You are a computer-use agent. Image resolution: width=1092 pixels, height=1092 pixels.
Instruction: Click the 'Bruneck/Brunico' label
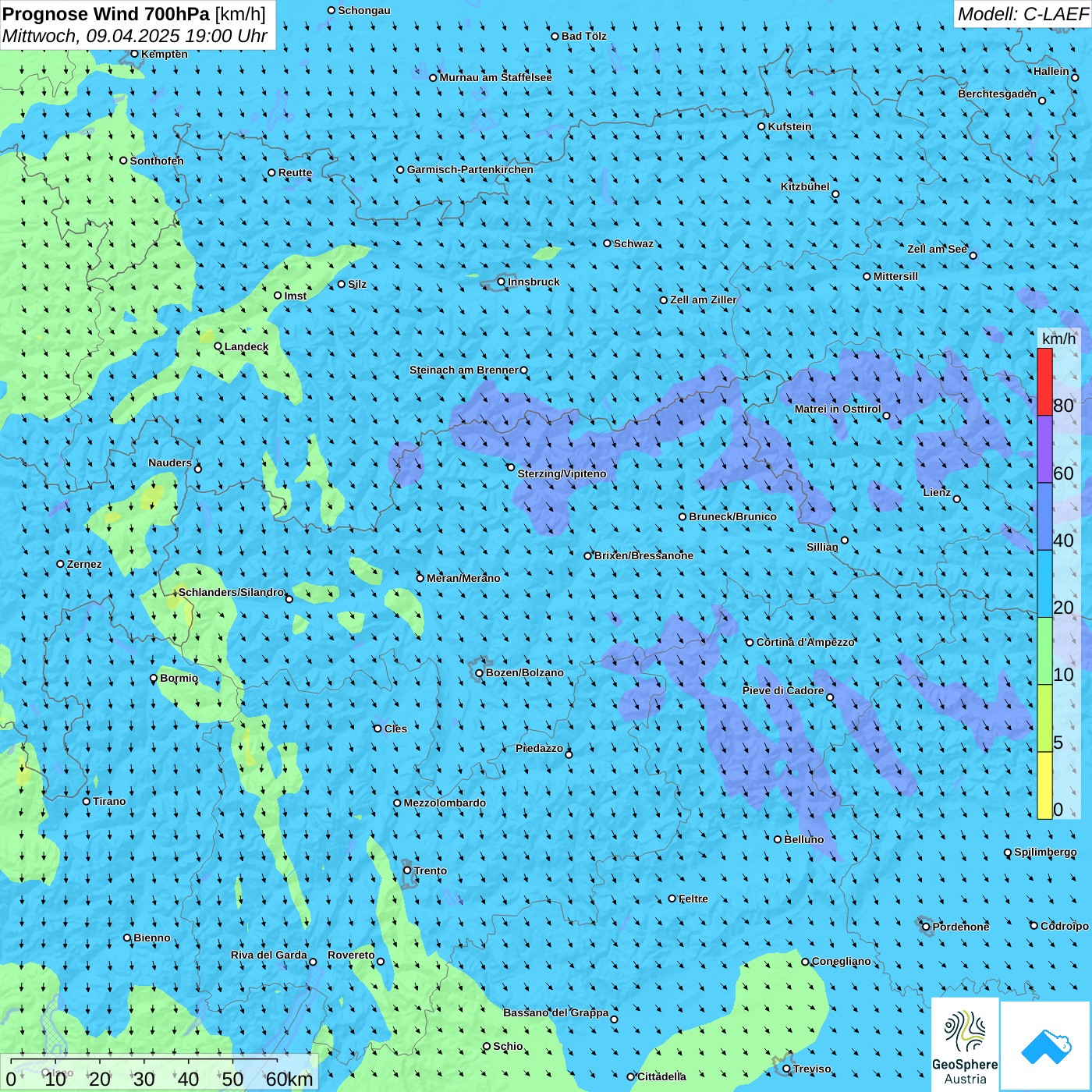click(x=733, y=516)
